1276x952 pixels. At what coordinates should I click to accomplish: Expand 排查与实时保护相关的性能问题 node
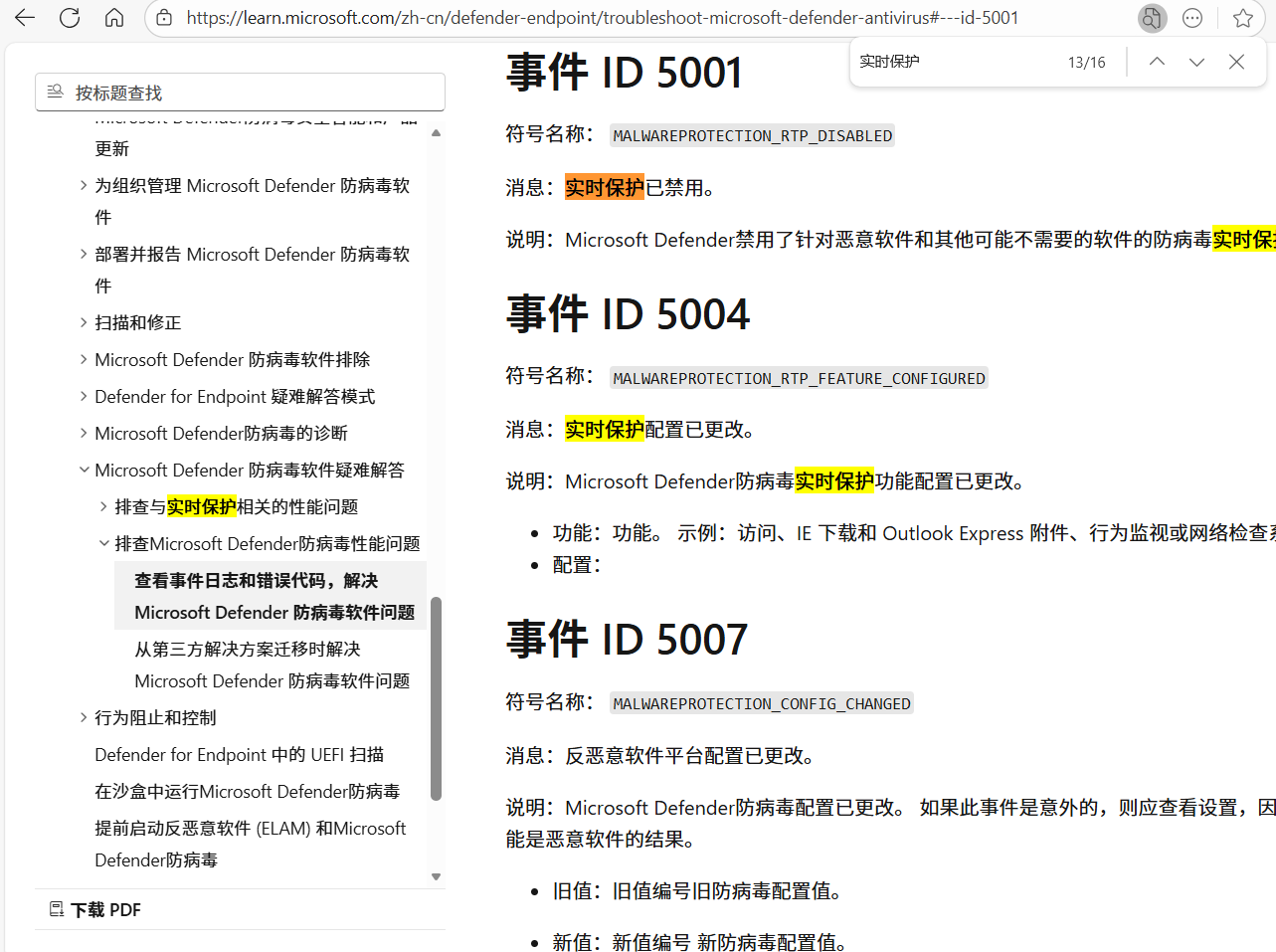click(103, 506)
